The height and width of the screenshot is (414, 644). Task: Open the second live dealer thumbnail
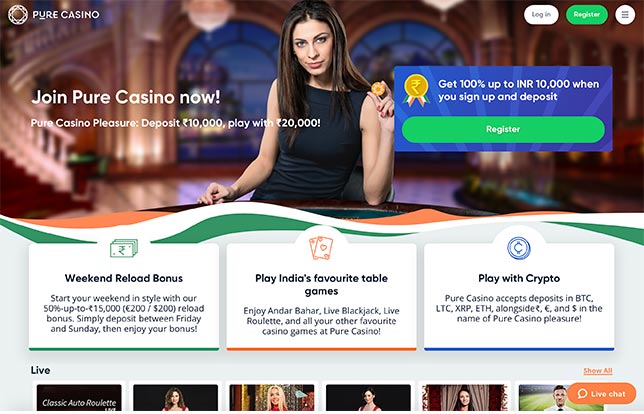[175, 398]
